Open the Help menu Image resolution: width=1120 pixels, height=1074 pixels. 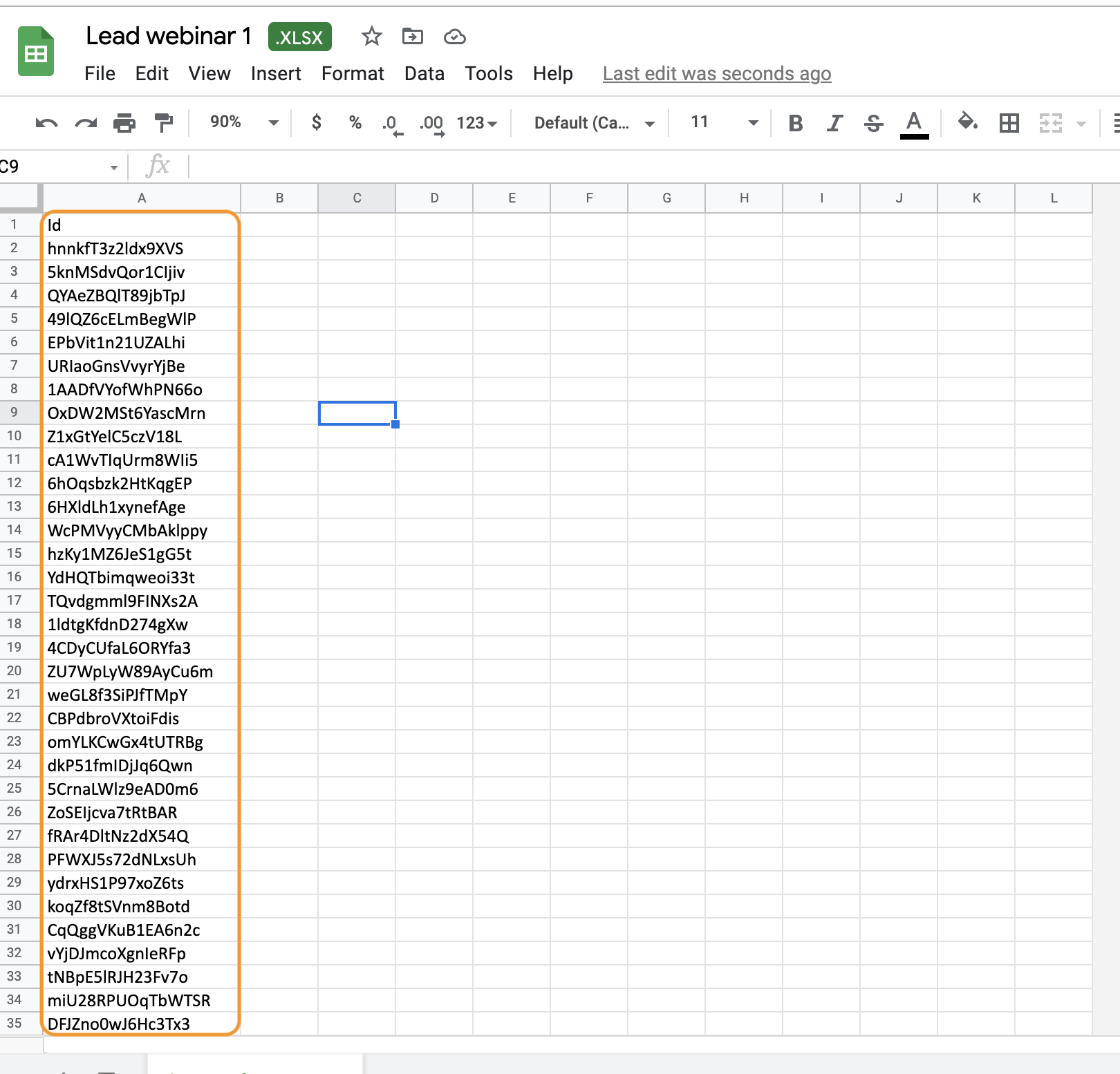tap(553, 73)
